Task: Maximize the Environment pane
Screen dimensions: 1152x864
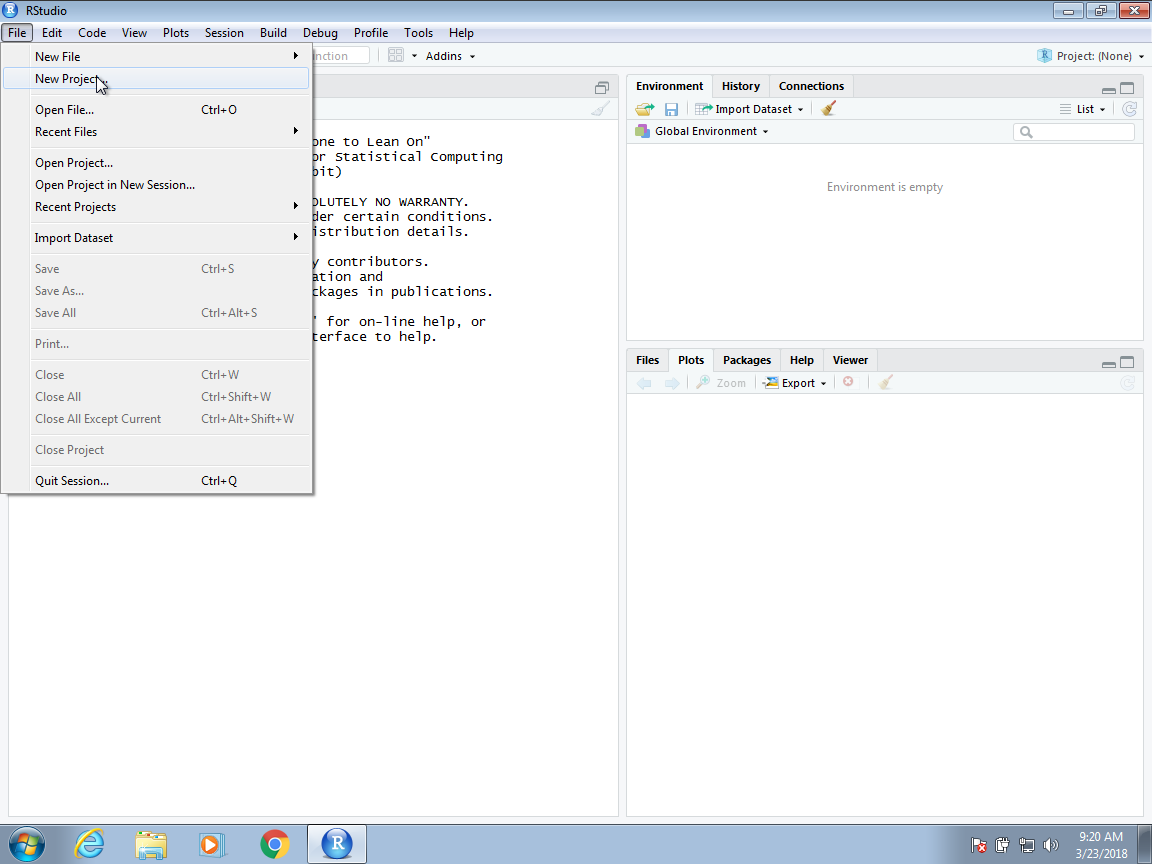Action: (x=1127, y=88)
